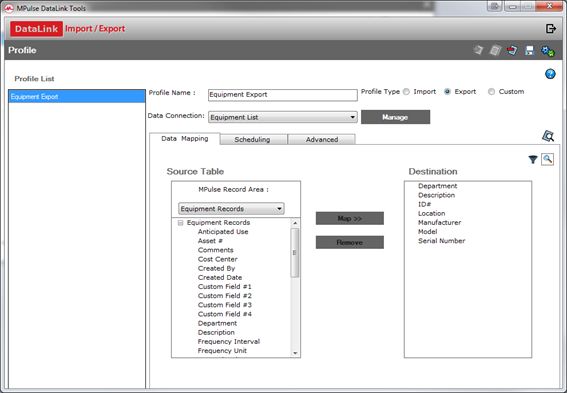Select Asset # in source tree
Screen dimensions: 567x393
pyautogui.click(x=210, y=241)
